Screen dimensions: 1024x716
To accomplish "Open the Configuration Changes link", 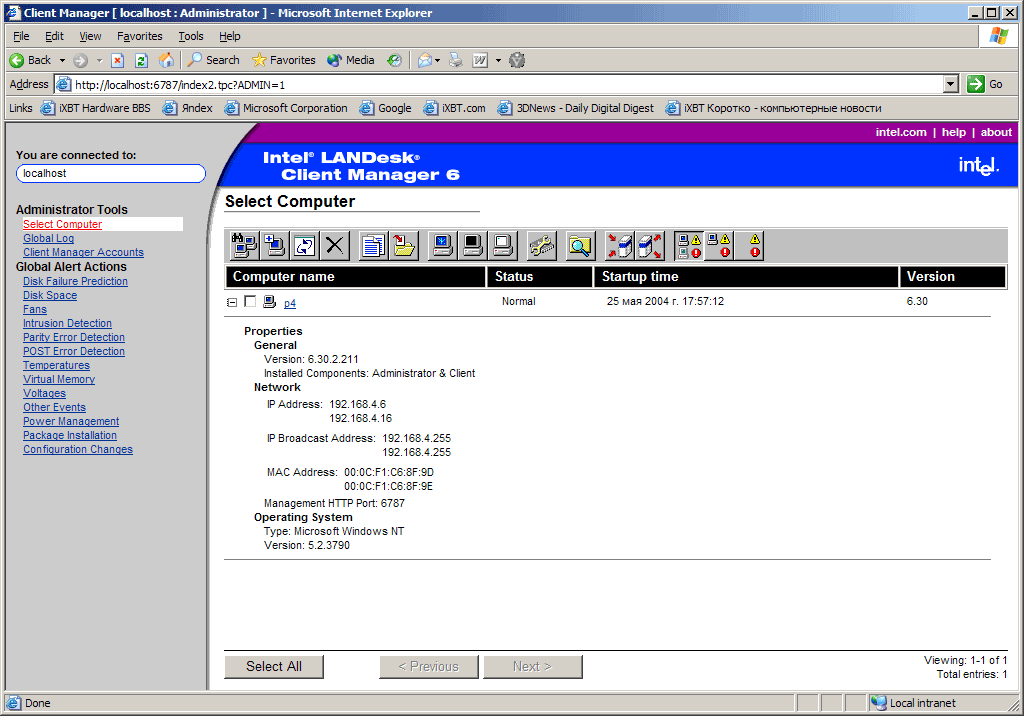I will [x=78, y=449].
